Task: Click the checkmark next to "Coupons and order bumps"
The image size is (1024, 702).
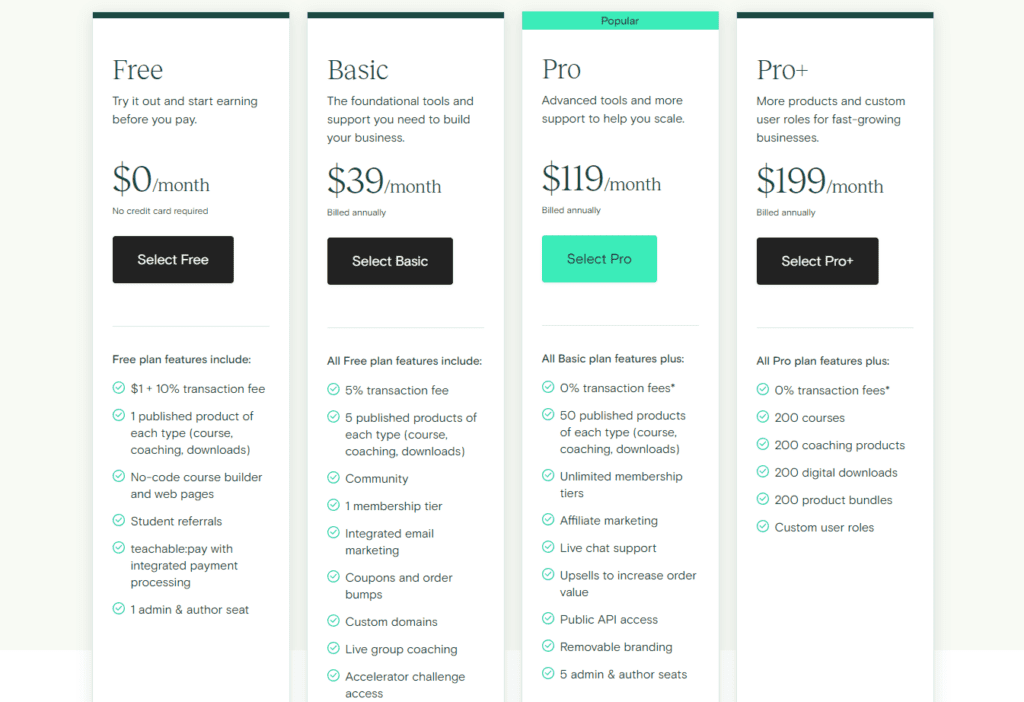Action: 331,578
